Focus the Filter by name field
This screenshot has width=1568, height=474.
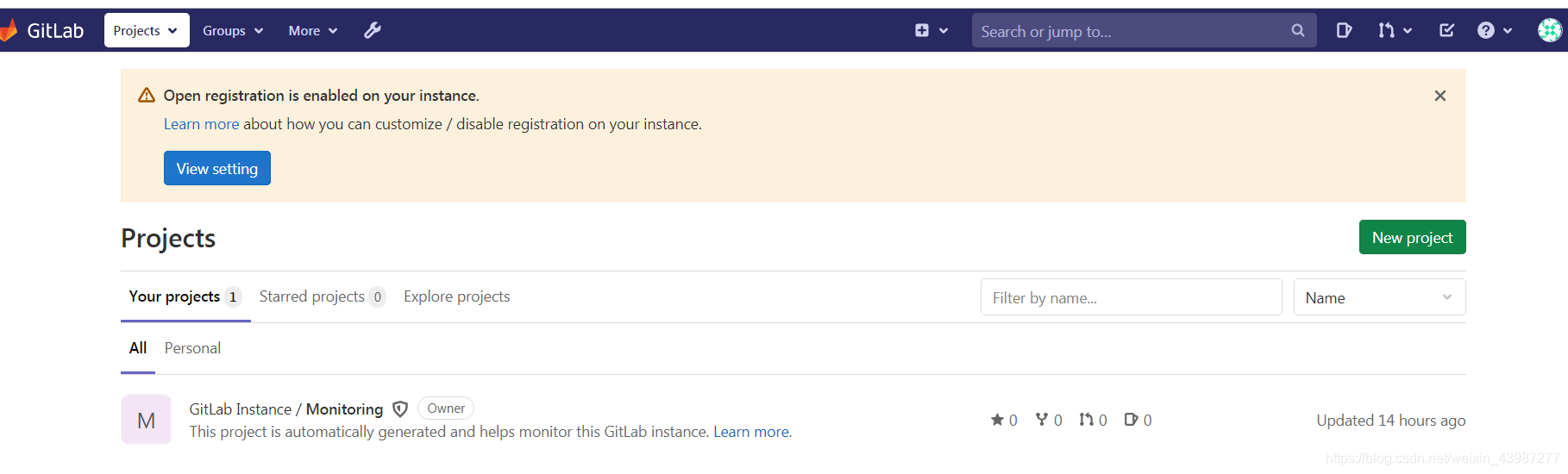point(1131,297)
